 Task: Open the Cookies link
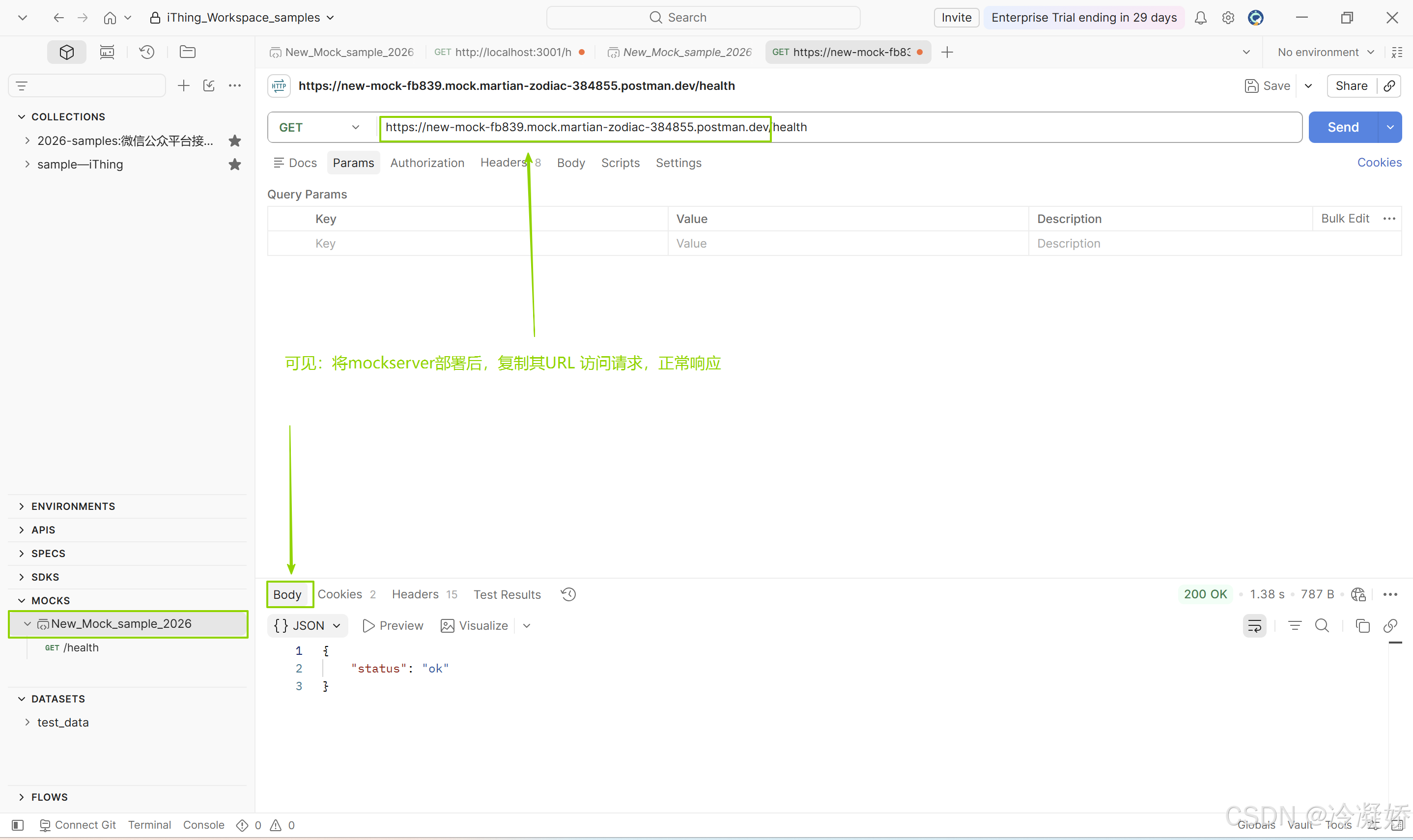[1379, 163]
